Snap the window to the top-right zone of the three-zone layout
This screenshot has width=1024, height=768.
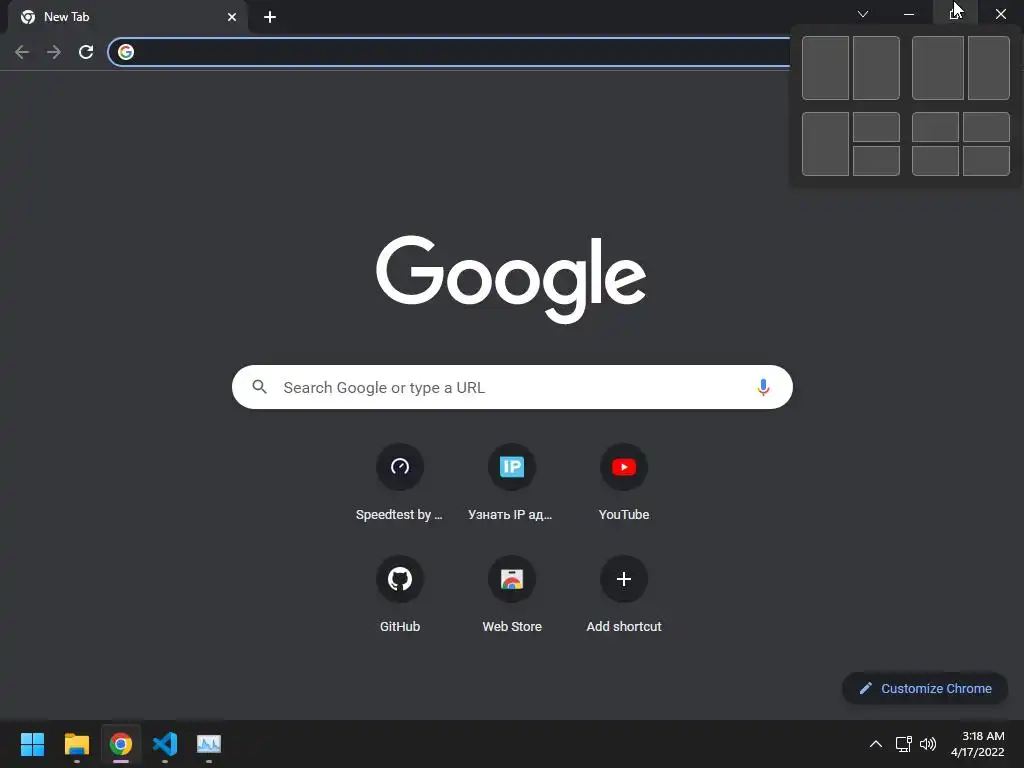tap(876, 127)
